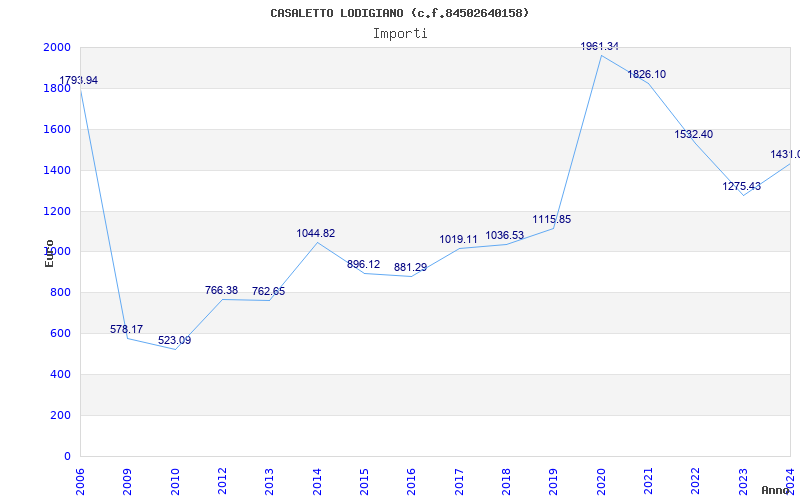
Task: Select the 881.29 data label
Action: [x=410, y=268]
